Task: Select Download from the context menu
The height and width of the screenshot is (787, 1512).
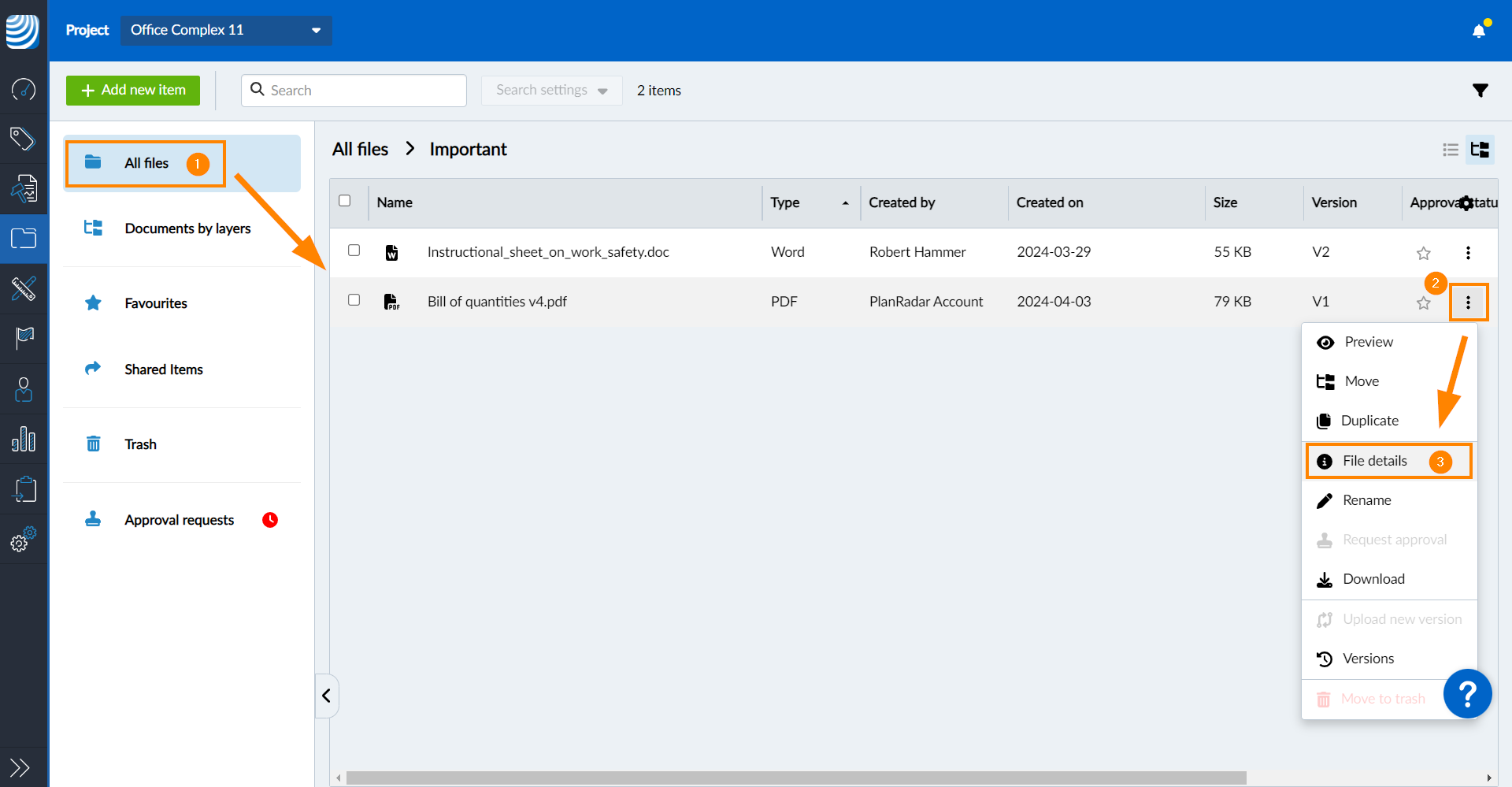Action: 1389,579
